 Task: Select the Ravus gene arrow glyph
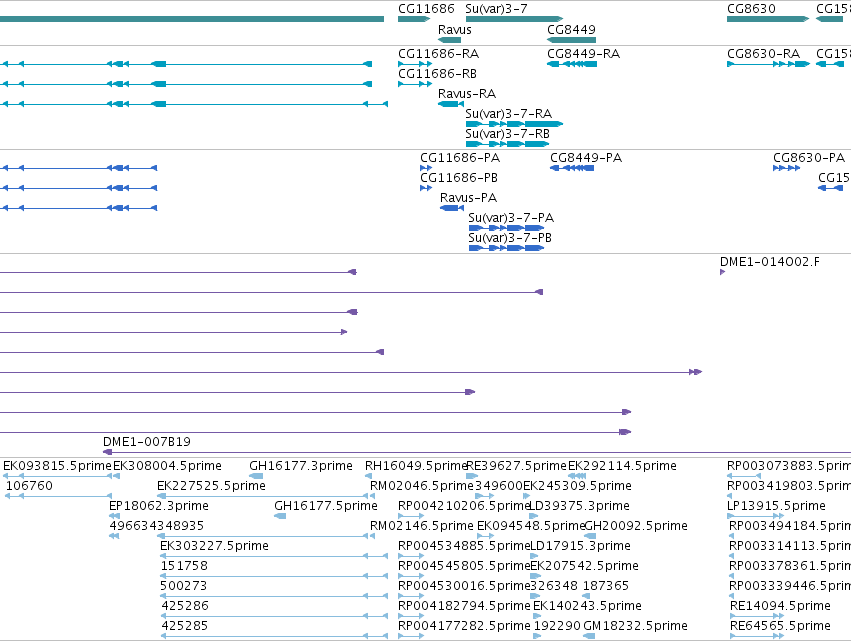[x=449, y=40]
